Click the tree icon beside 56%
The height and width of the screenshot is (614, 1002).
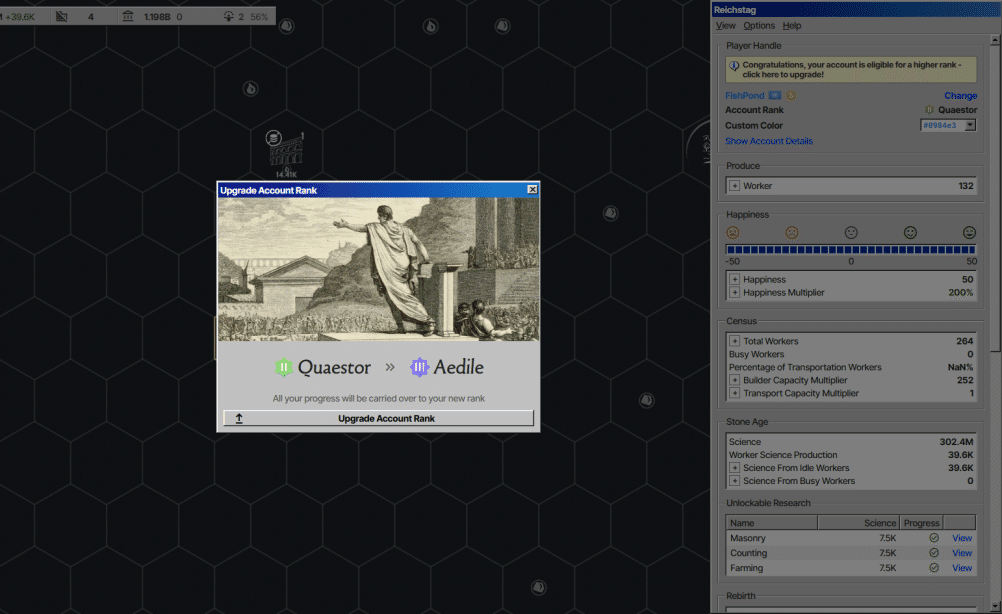click(228, 16)
